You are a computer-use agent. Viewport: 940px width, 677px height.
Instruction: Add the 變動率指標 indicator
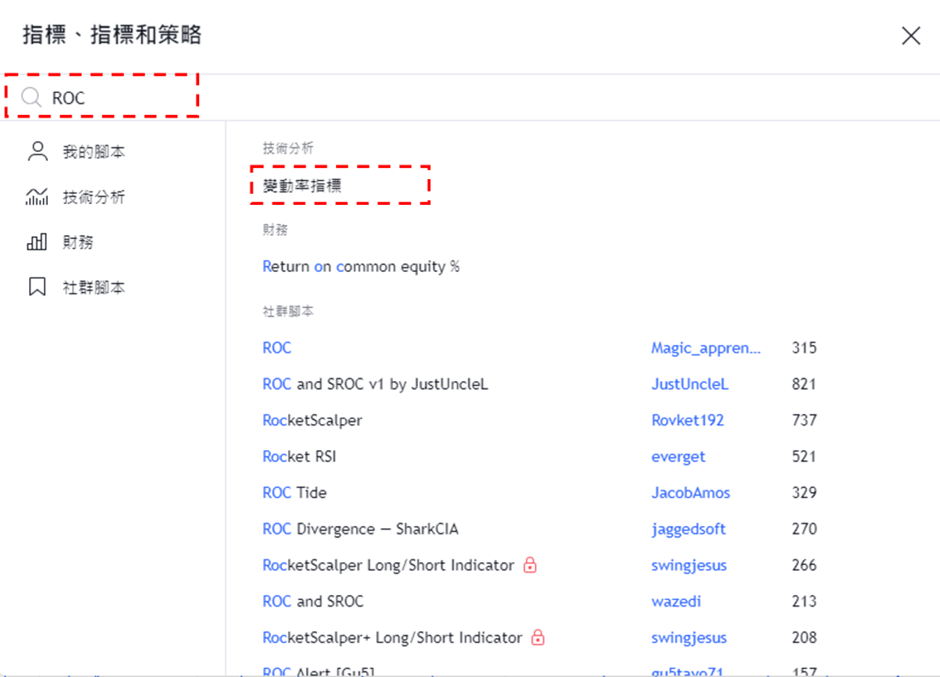(303, 185)
